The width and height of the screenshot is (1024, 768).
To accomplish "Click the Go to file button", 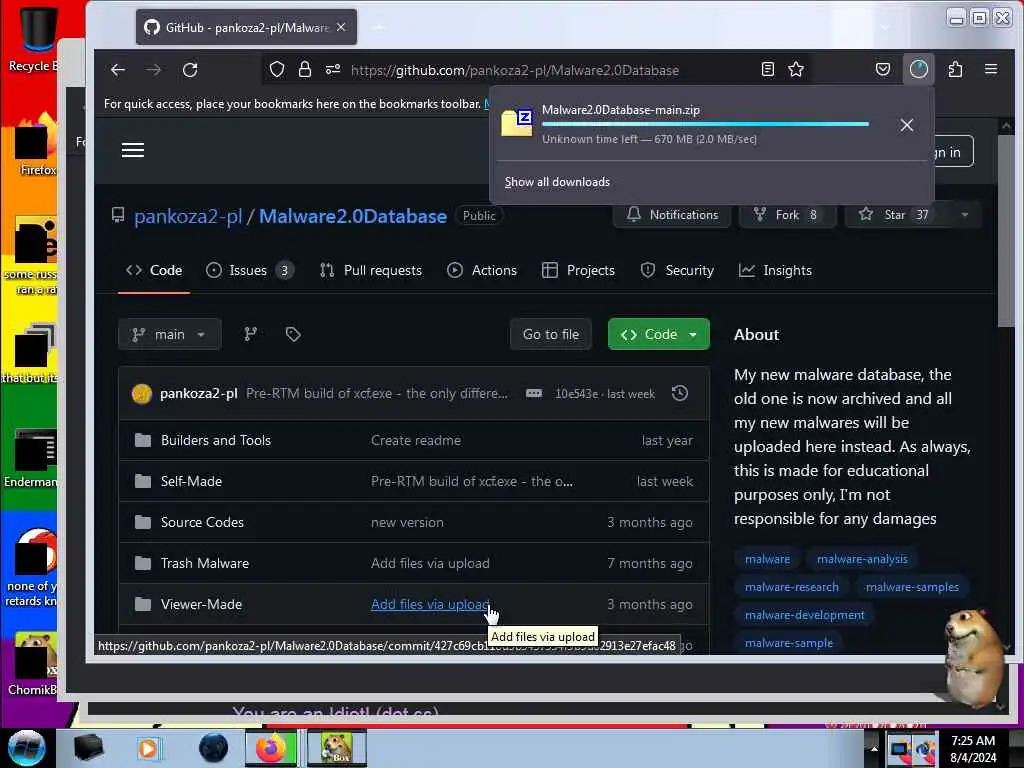I will coord(551,334).
